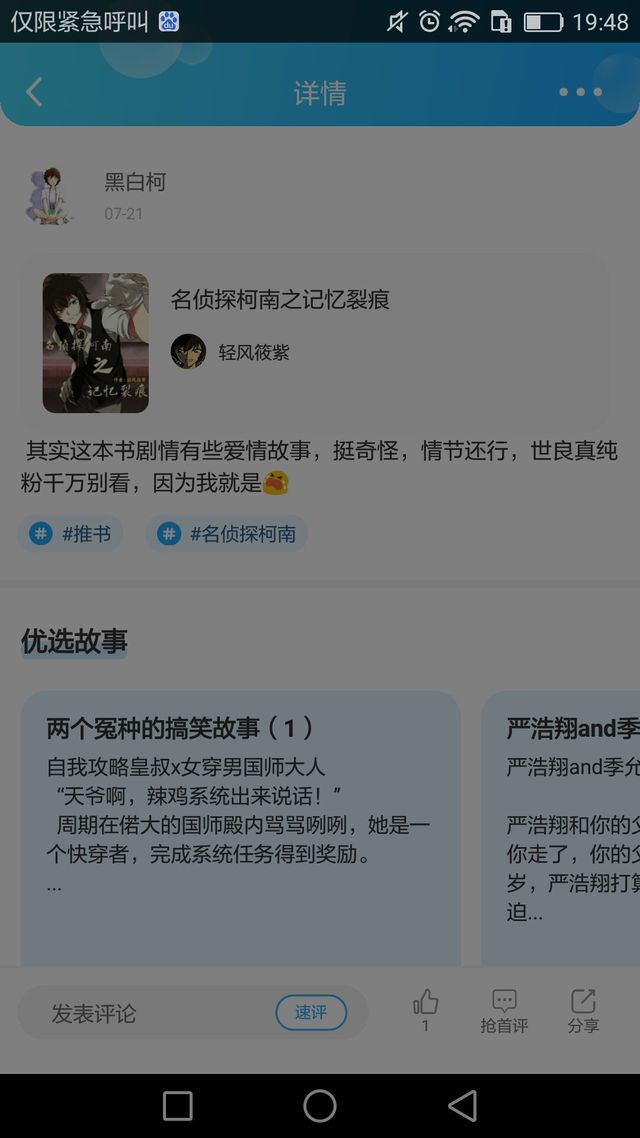Screen dimensions: 640x1138
Task: Open 黑白柯 user avatar
Action: 49,196
